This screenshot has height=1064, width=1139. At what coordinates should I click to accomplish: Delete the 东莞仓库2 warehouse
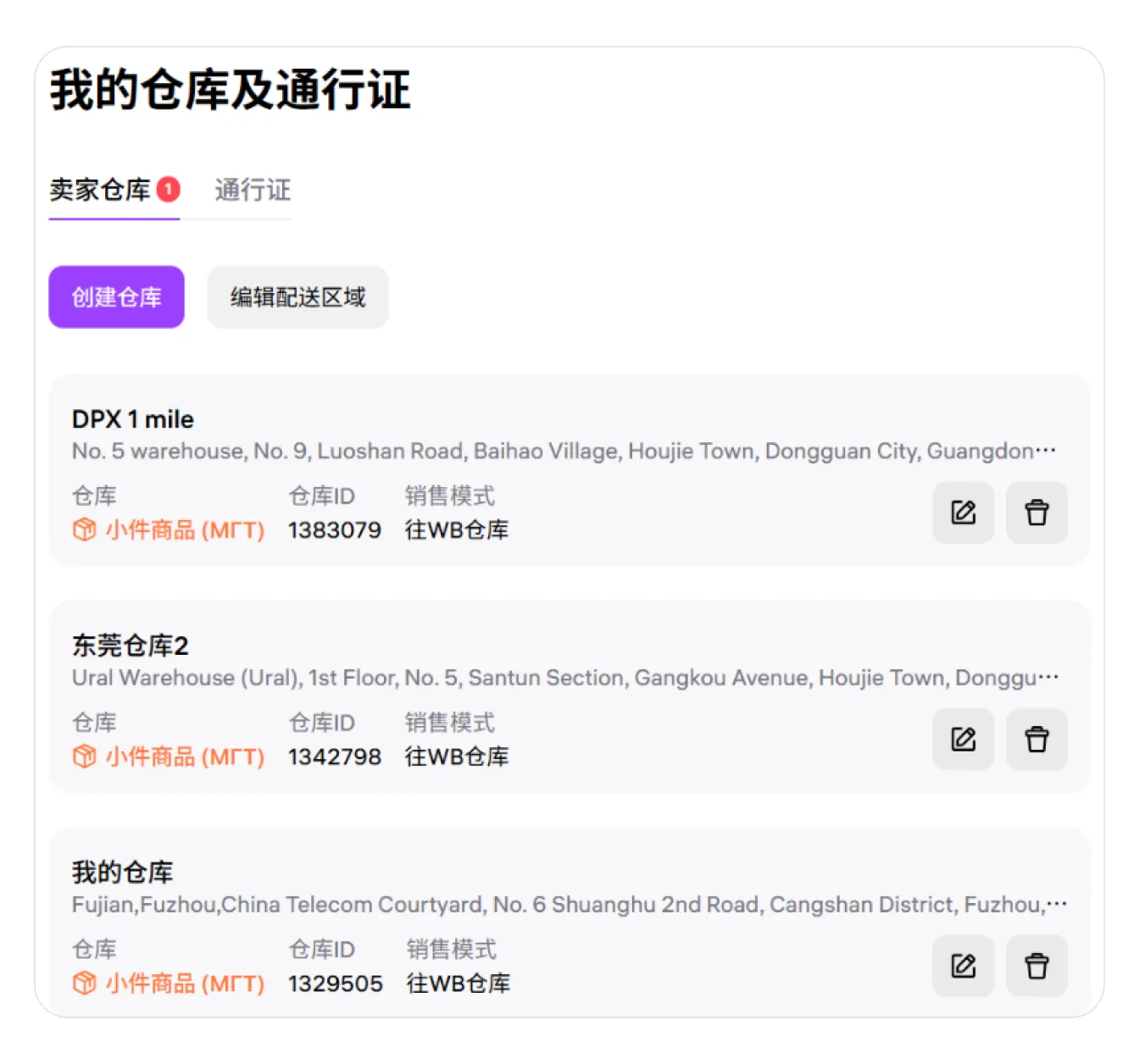pyautogui.click(x=1036, y=740)
